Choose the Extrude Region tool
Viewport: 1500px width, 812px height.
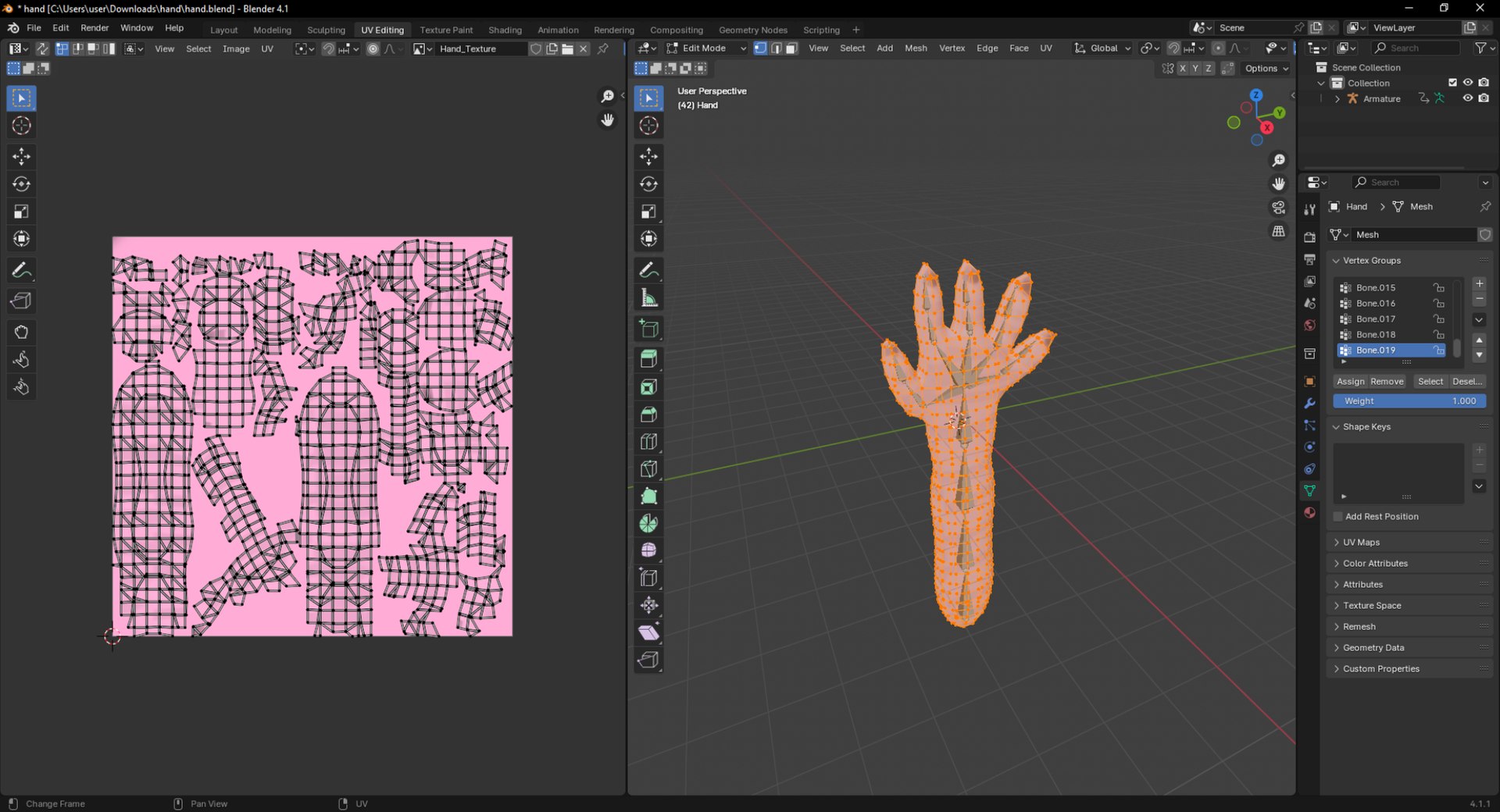[648, 359]
